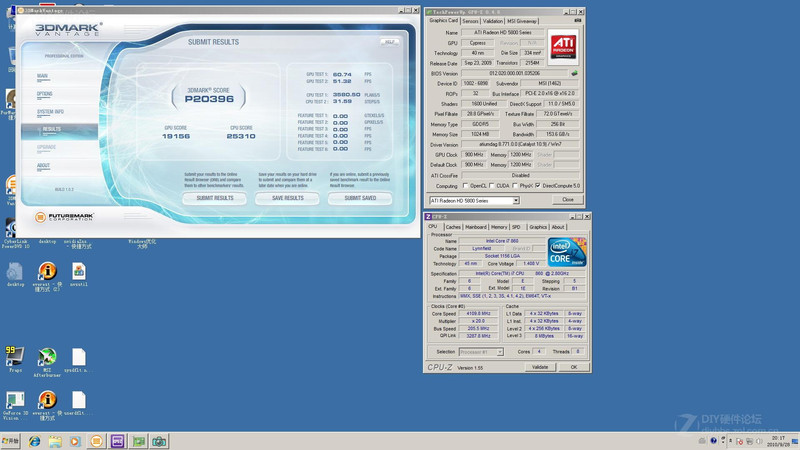Click the network tray icon
The height and width of the screenshot is (450, 800).
click(749, 441)
